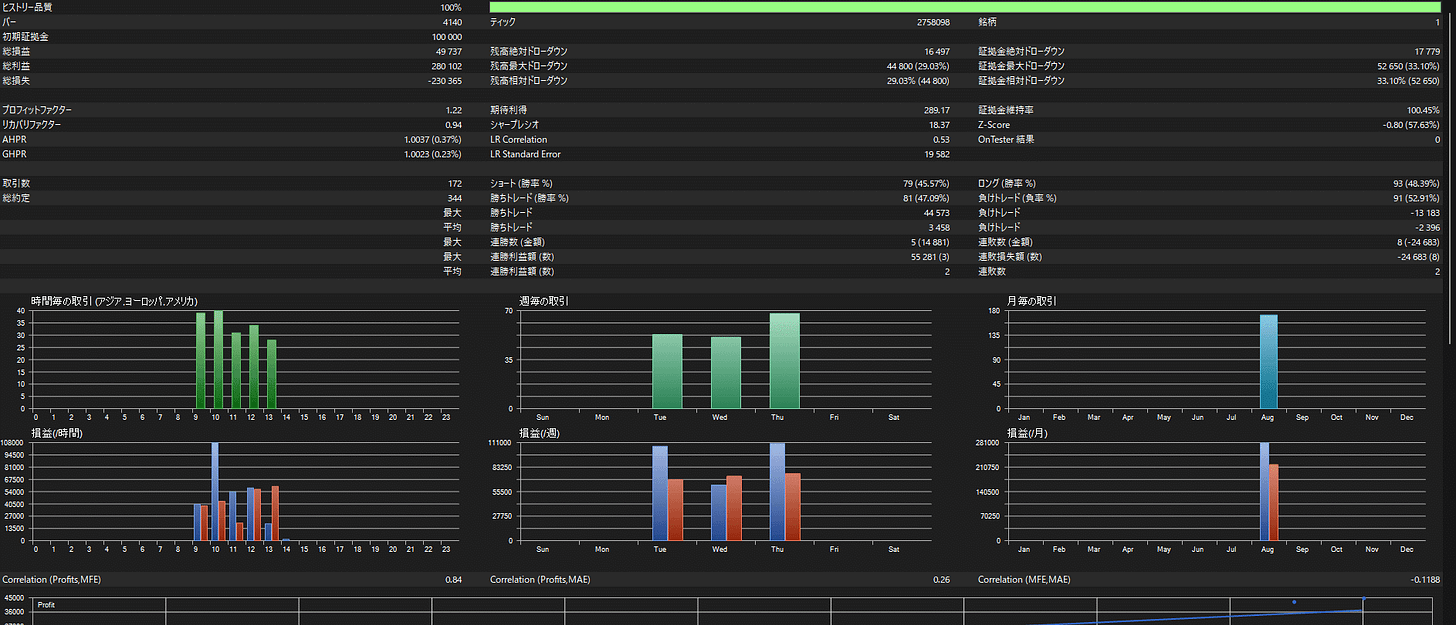Select the シャープレシオ value 18.37
This screenshot has height=625, width=1456.
940,125
